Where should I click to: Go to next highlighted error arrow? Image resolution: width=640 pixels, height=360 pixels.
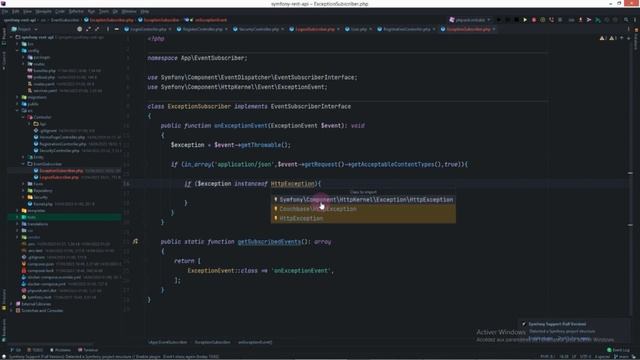[629, 38]
